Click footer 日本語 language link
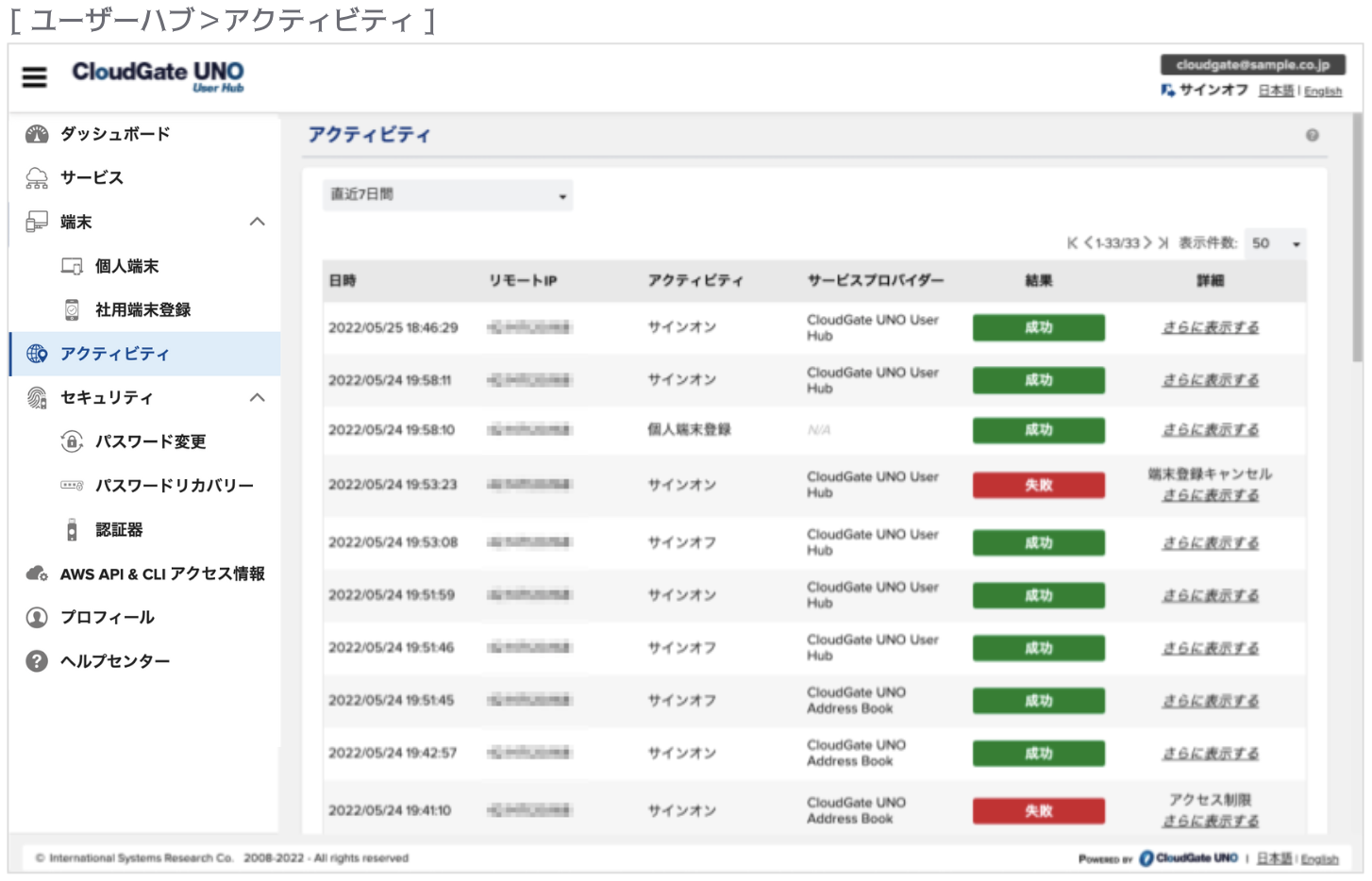The image size is (1372, 881). (1274, 858)
